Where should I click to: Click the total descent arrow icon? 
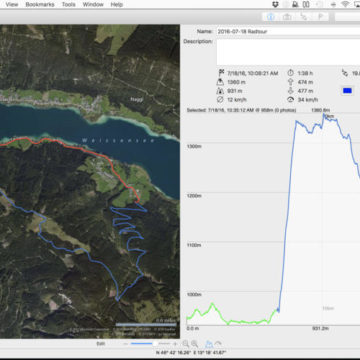290,91
